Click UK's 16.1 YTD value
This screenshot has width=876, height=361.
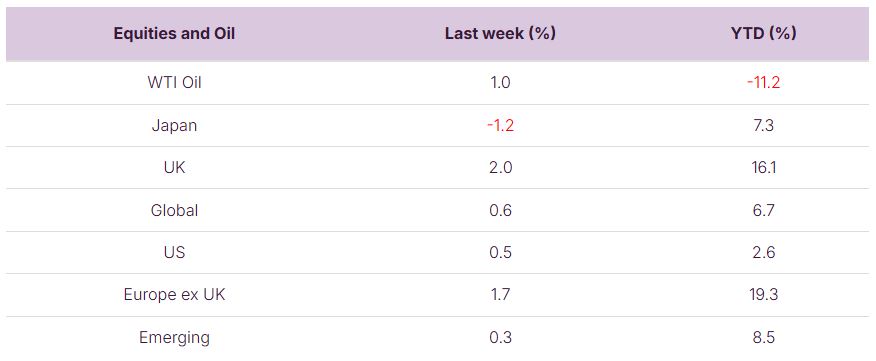click(x=763, y=168)
